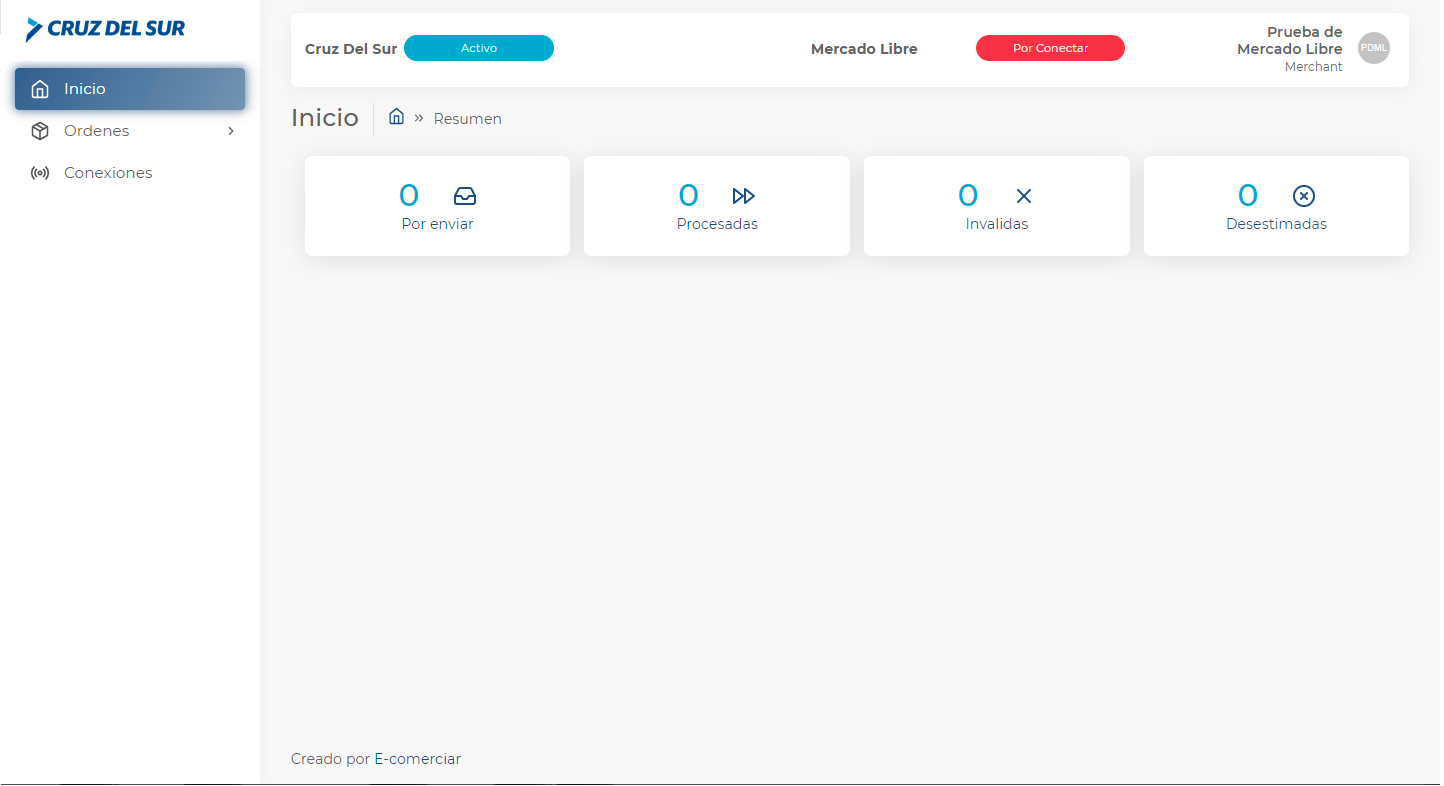The image size is (1444, 786).
Task: Click the broadcast icon beside Conexiones
Action: 40,173
